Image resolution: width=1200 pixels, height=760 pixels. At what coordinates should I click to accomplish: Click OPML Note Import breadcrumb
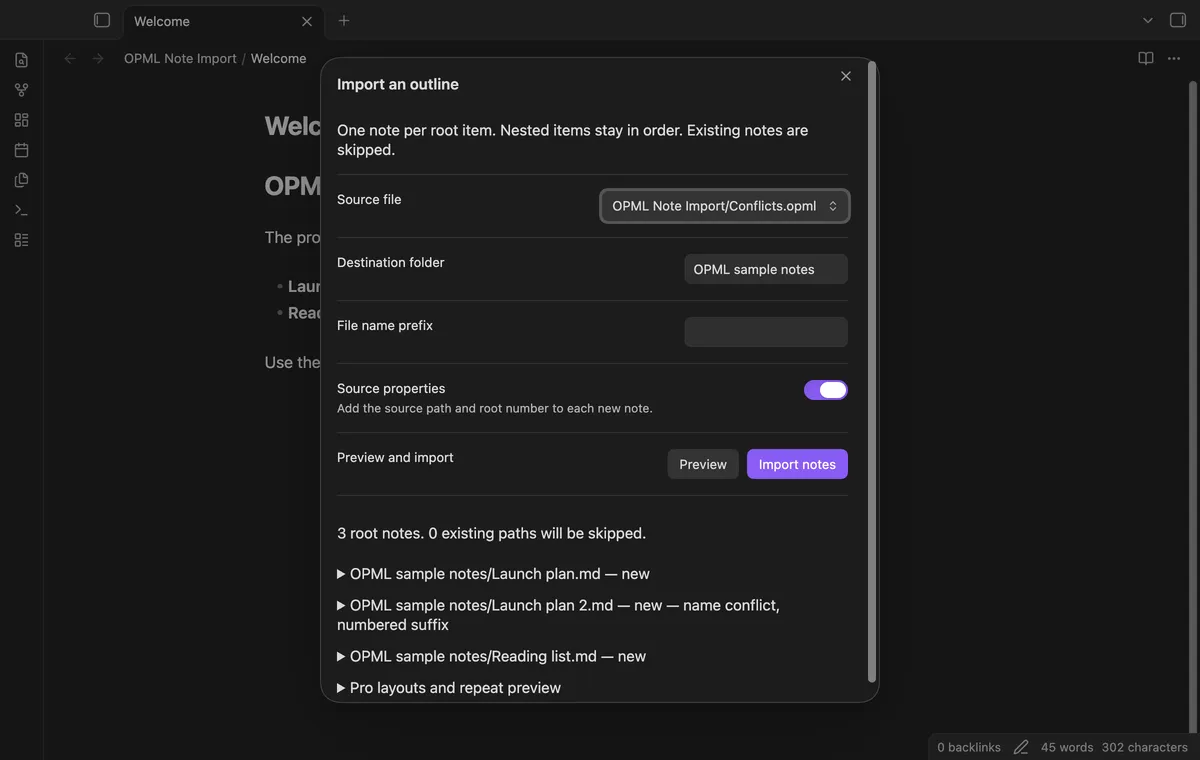click(180, 59)
